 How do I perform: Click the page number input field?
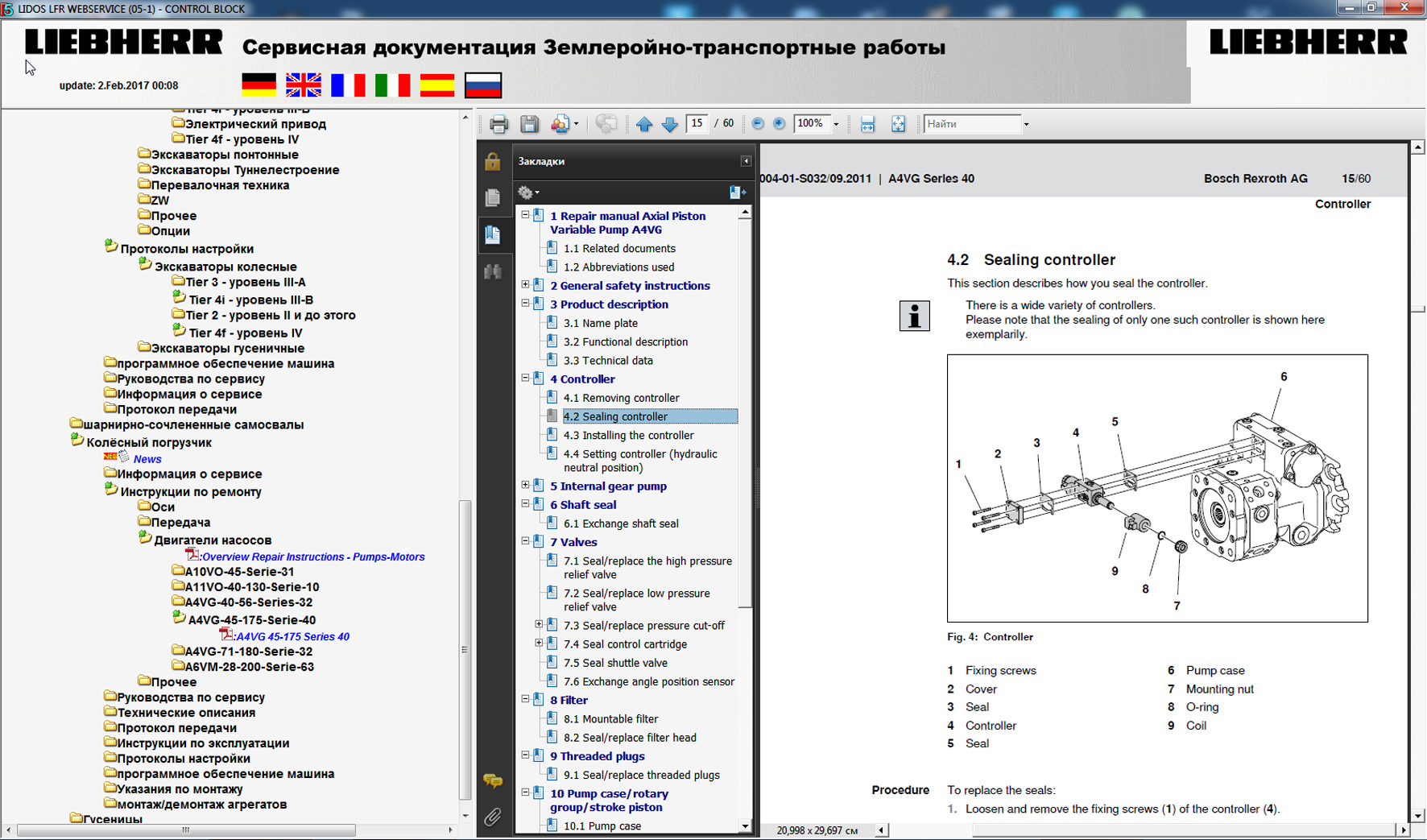697,123
